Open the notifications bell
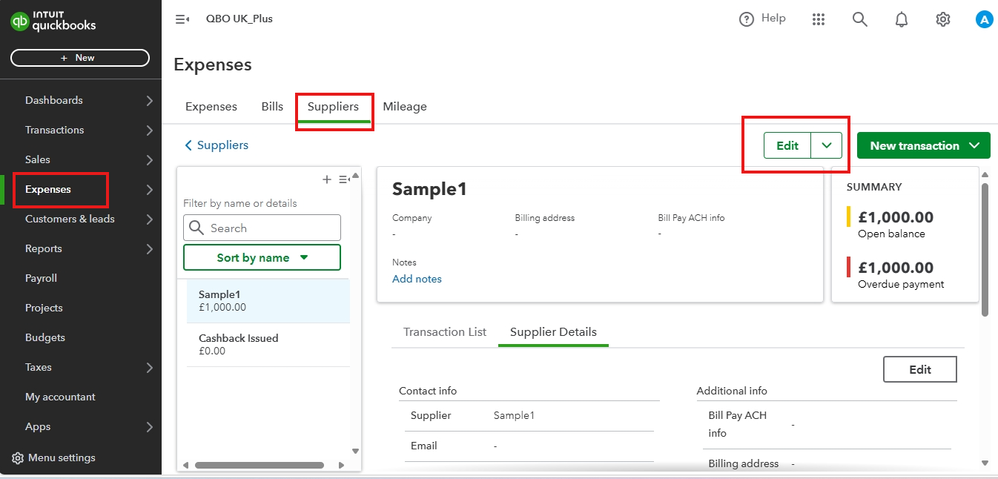The width and height of the screenshot is (998, 479). point(902,19)
